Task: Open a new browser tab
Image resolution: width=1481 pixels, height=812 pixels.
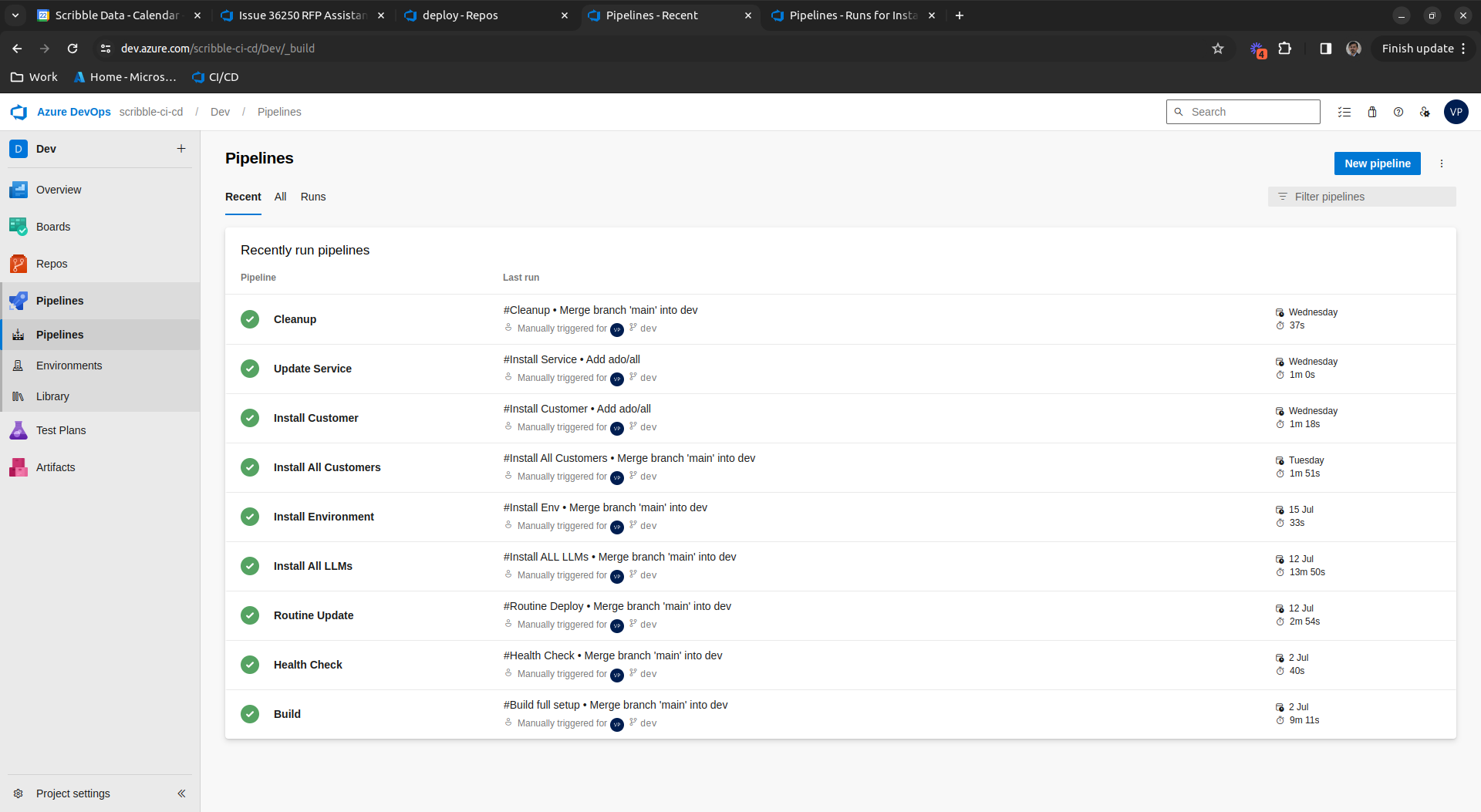Action: pyautogui.click(x=960, y=15)
